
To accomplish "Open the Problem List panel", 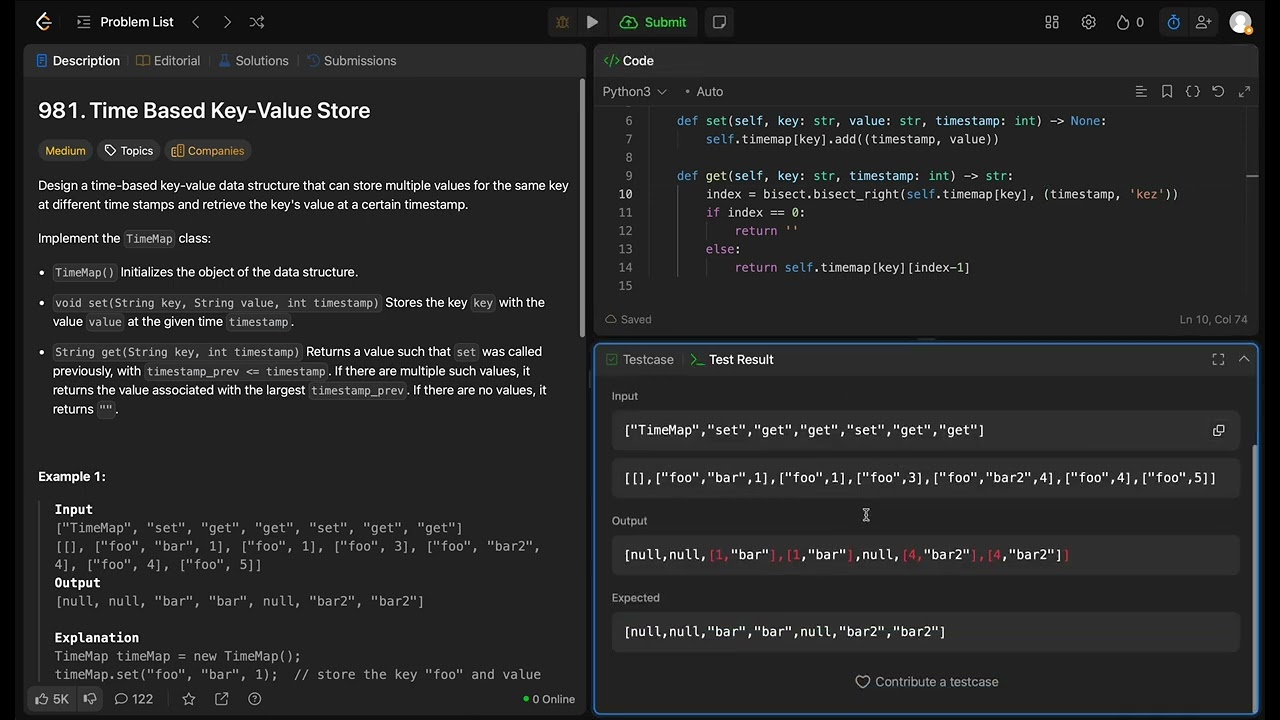I will [x=125, y=22].
